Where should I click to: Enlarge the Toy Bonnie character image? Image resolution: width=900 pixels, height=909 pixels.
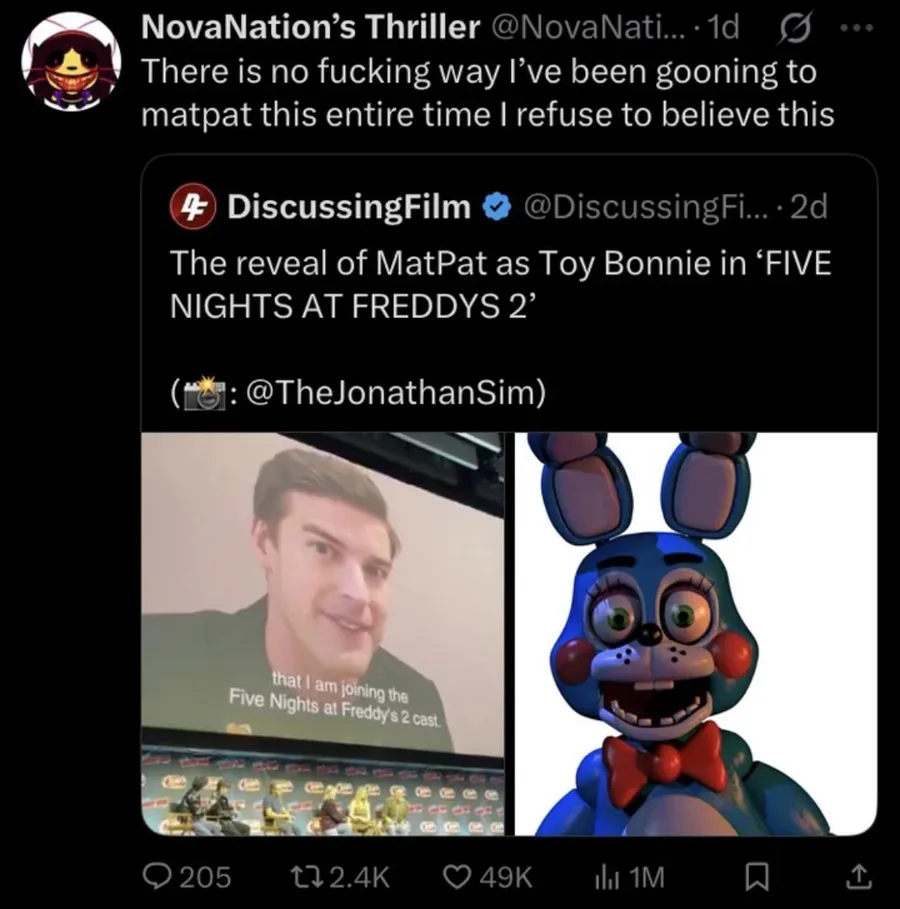696,634
